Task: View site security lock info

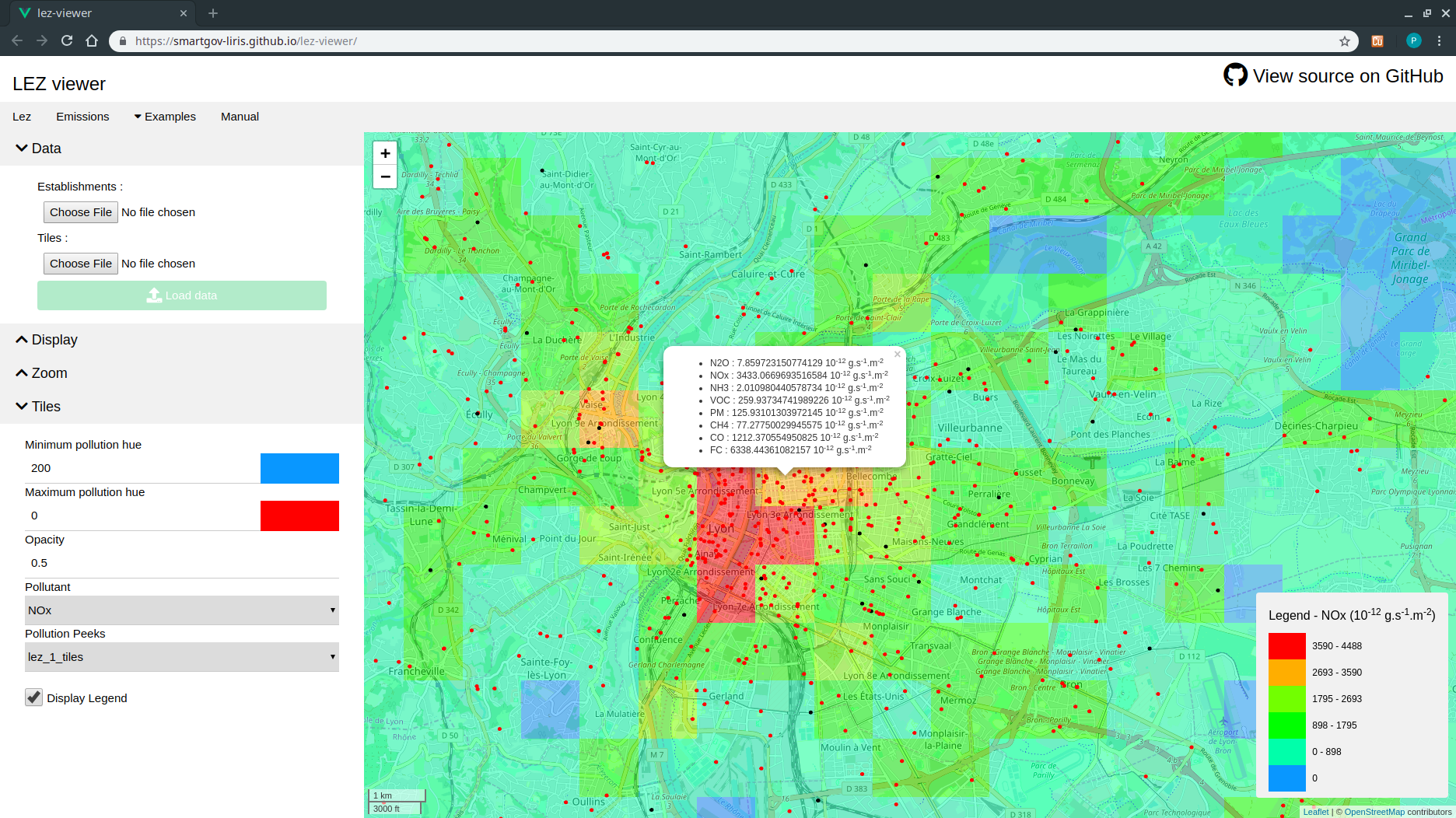Action: click(122, 41)
